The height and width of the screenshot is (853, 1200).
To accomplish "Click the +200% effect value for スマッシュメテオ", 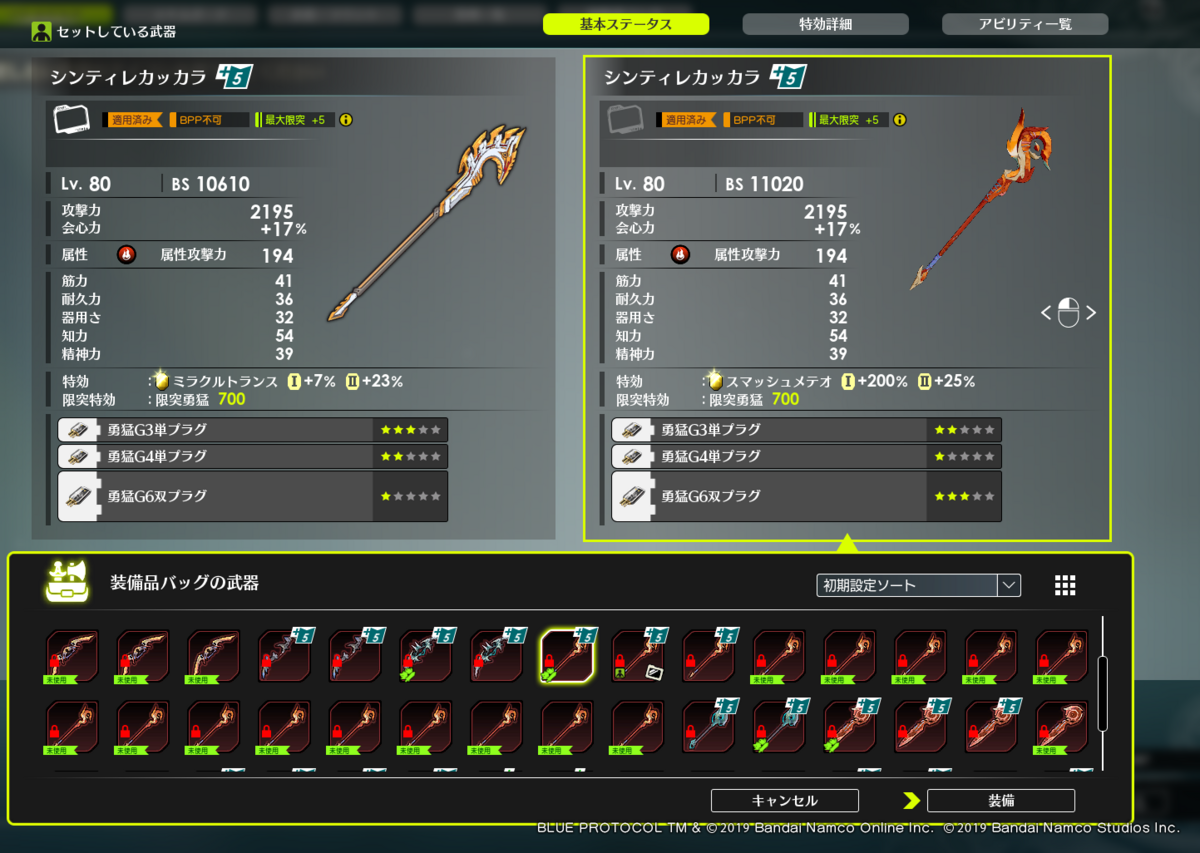I will 881,381.
